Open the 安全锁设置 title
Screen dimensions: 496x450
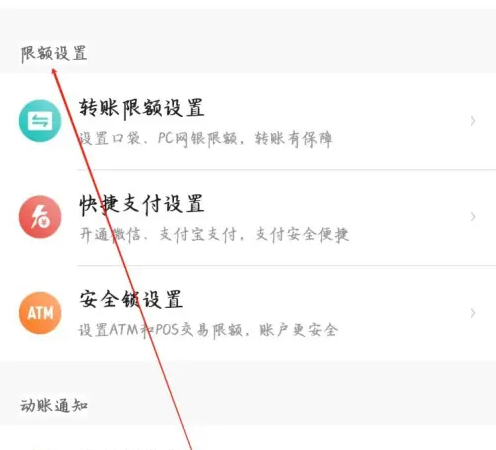pyautogui.click(x=131, y=299)
